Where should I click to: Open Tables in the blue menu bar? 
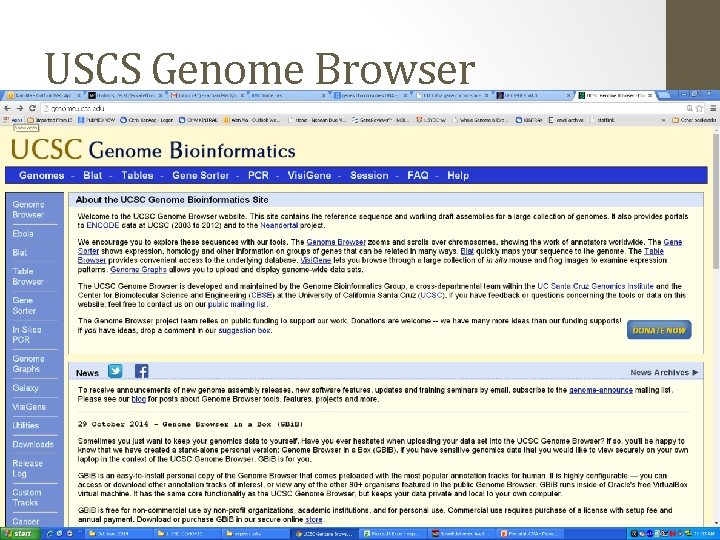[x=137, y=175]
